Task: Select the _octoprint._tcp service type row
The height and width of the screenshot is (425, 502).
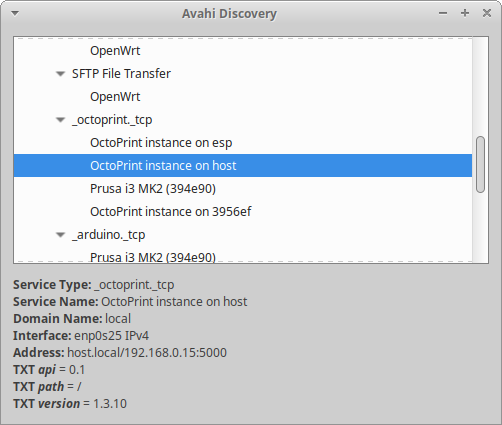Action: [x=243, y=120]
